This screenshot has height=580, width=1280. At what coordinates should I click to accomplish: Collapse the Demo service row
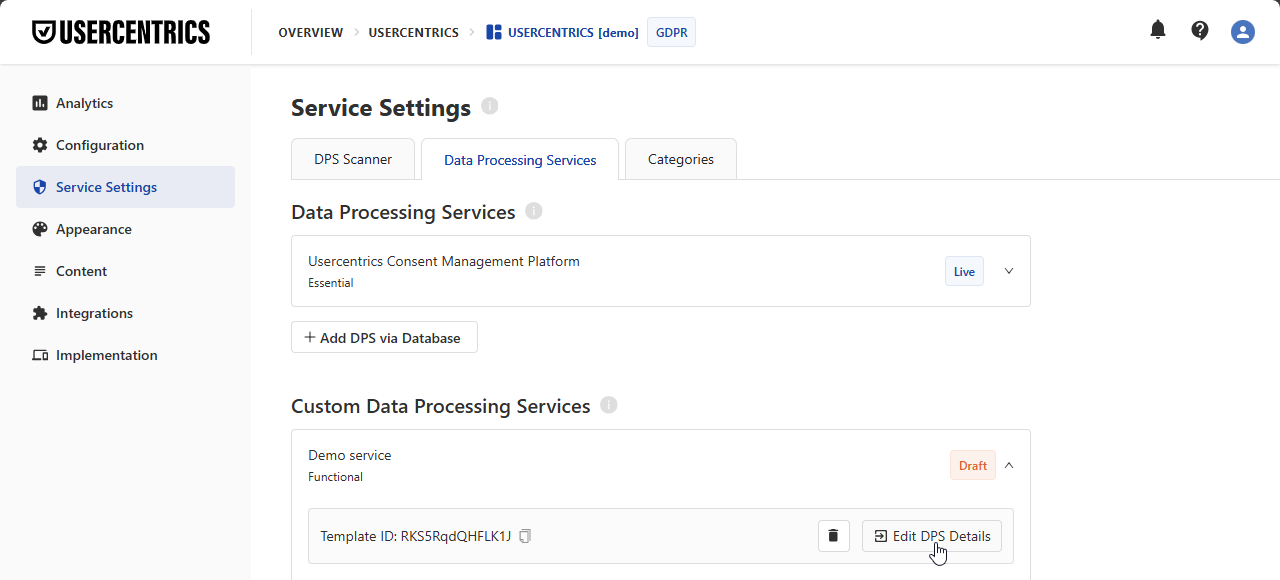1009,465
